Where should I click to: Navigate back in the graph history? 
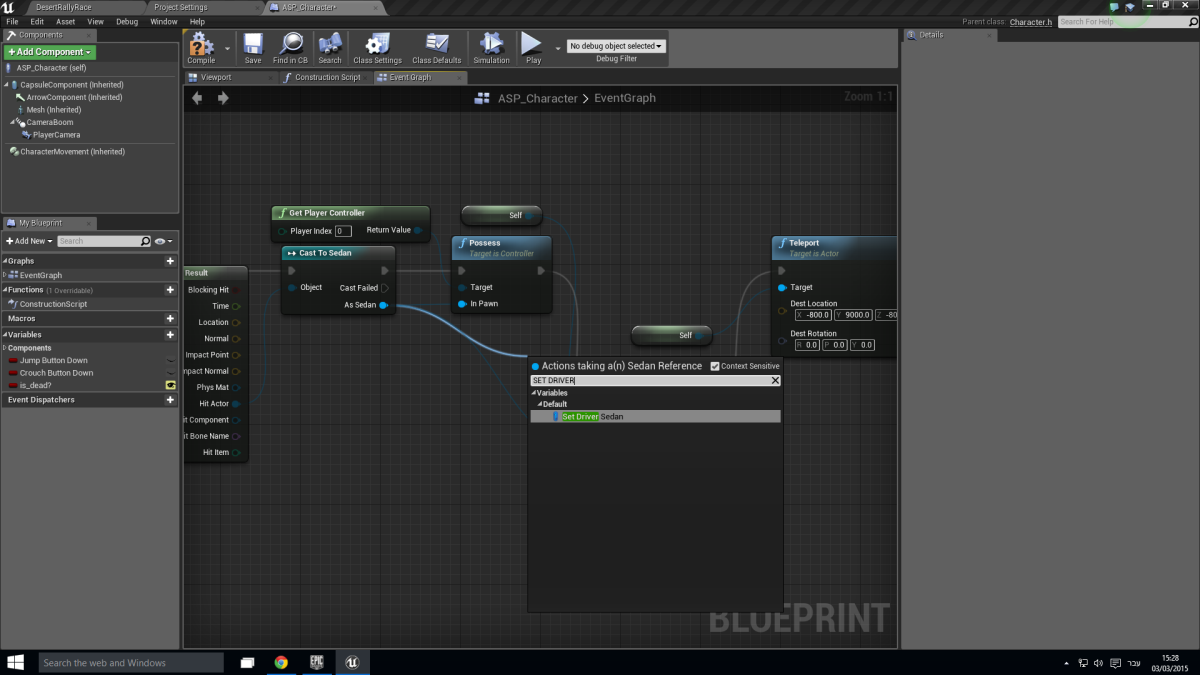tap(197, 98)
